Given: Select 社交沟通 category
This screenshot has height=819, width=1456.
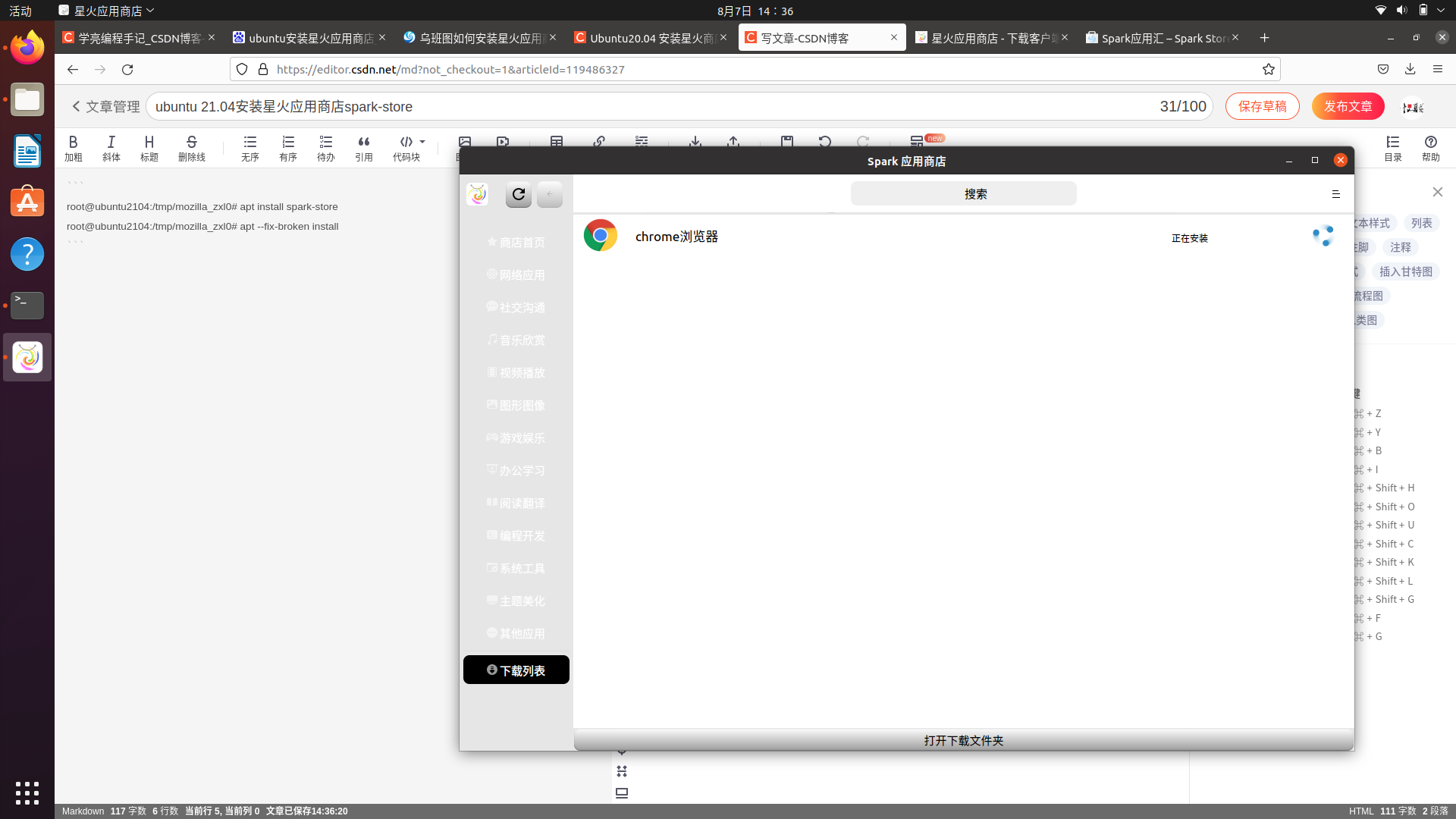Looking at the screenshot, I should pyautogui.click(x=516, y=308).
